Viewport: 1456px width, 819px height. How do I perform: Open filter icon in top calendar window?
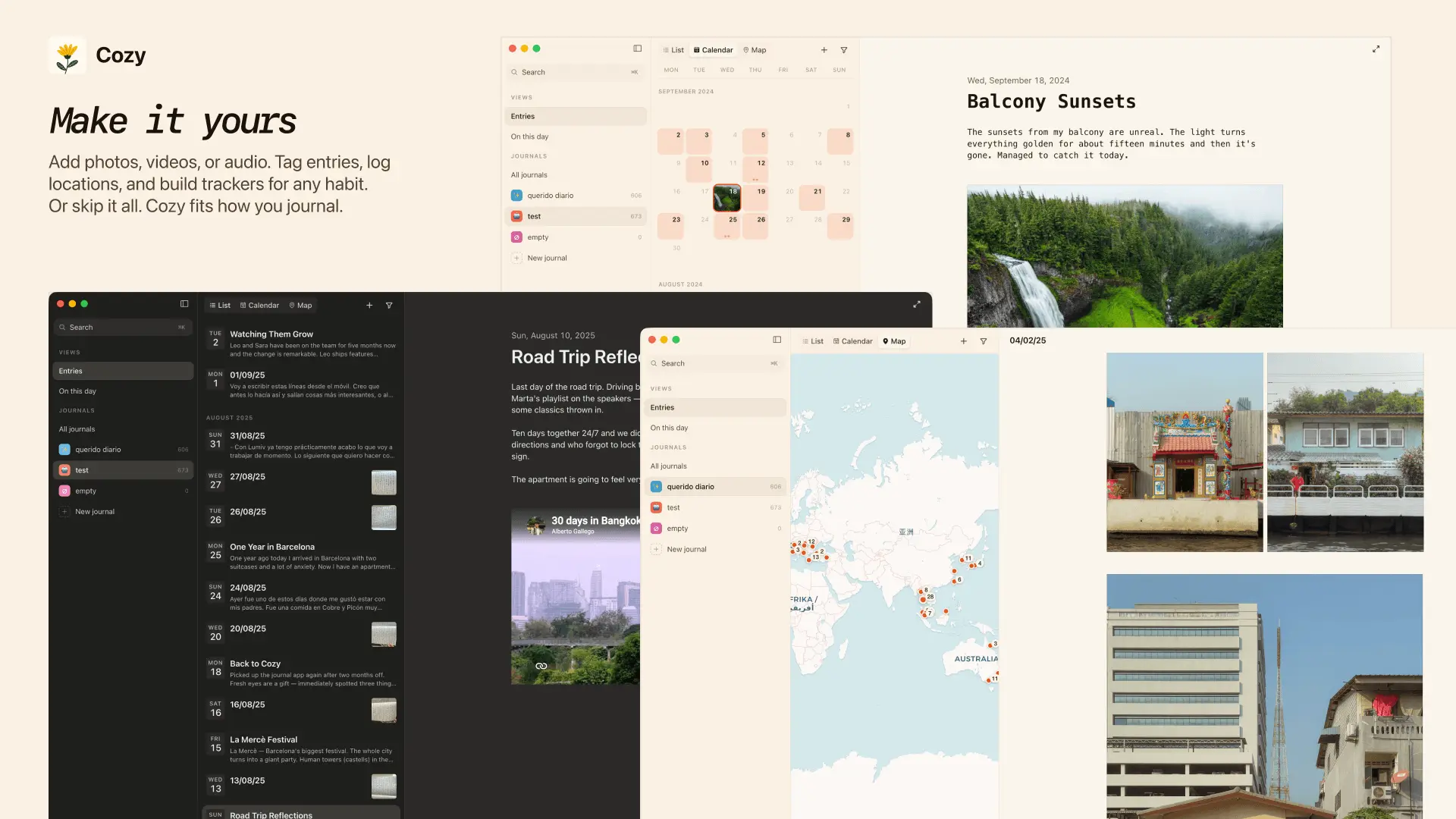click(844, 50)
